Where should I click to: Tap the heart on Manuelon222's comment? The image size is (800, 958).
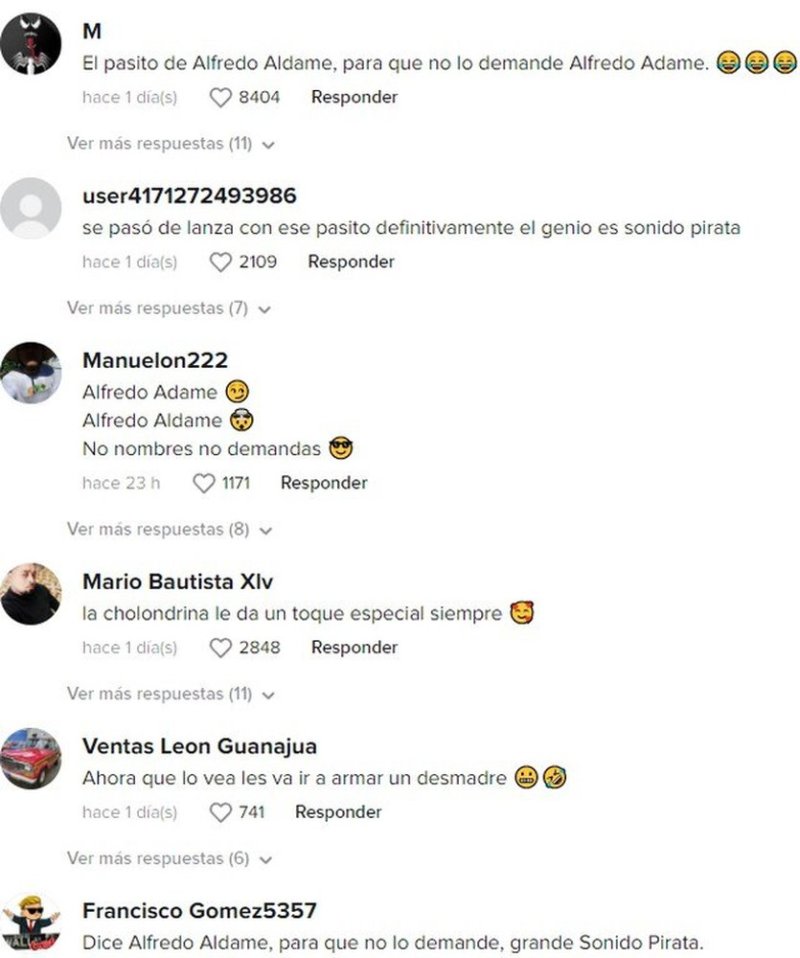pyautogui.click(x=204, y=484)
